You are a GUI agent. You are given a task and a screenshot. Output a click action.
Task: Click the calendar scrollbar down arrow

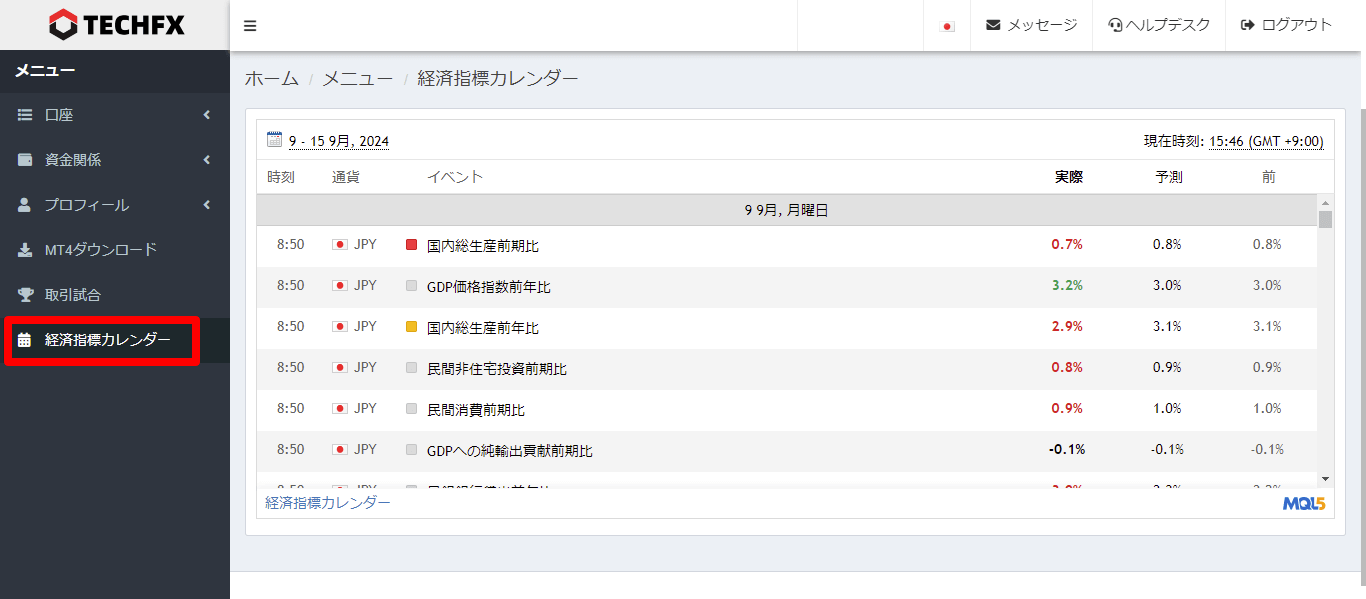[x=1325, y=480]
